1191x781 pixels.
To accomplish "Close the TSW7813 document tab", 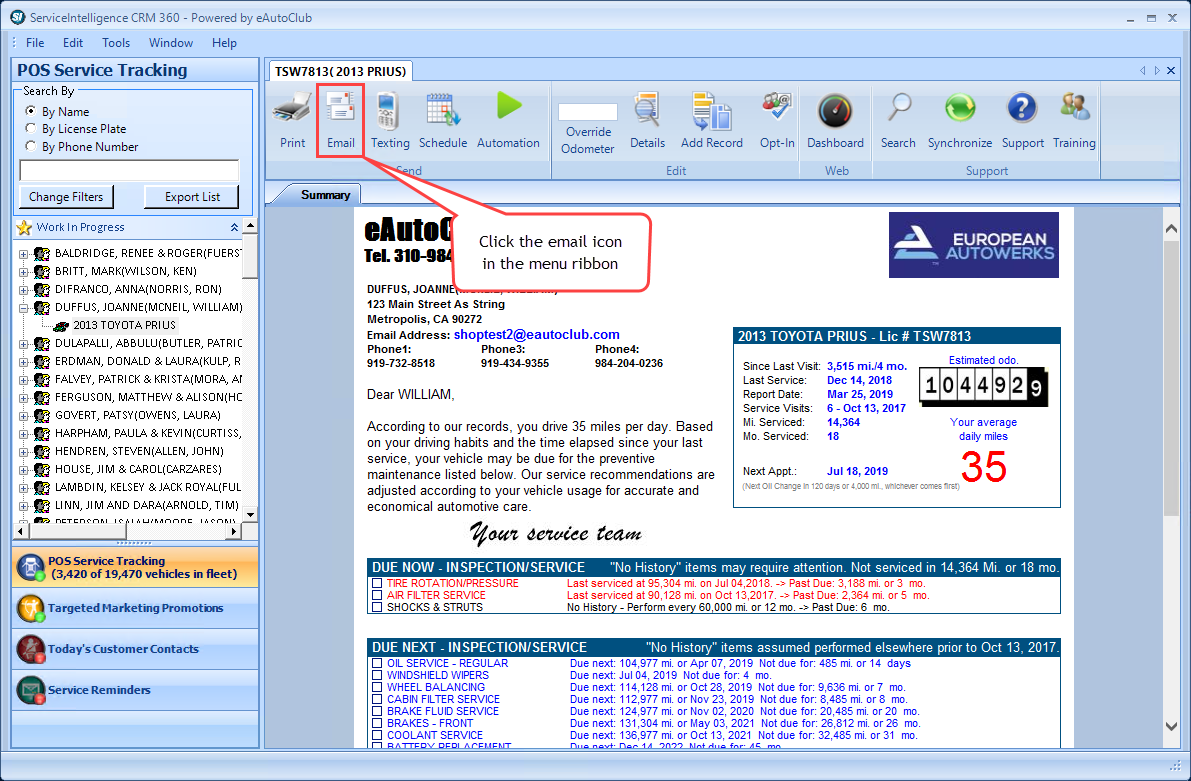I will pyautogui.click(x=1171, y=71).
